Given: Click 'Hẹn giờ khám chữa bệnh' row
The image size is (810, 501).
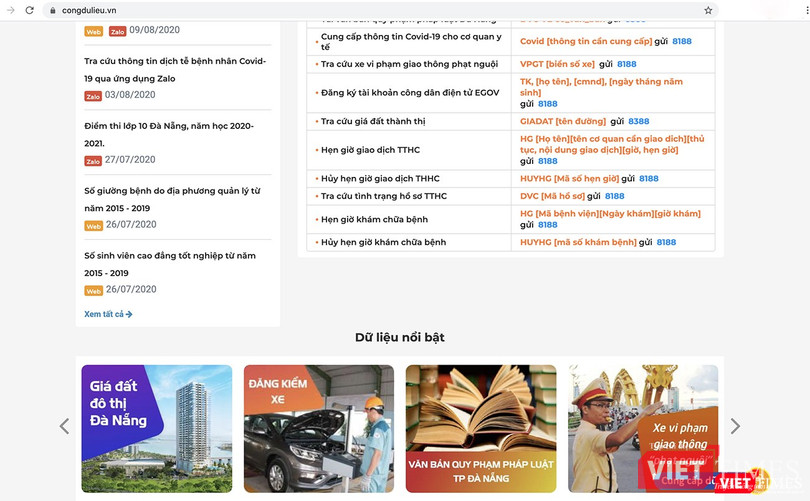Looking at the screenshot, I should (374, 219).
